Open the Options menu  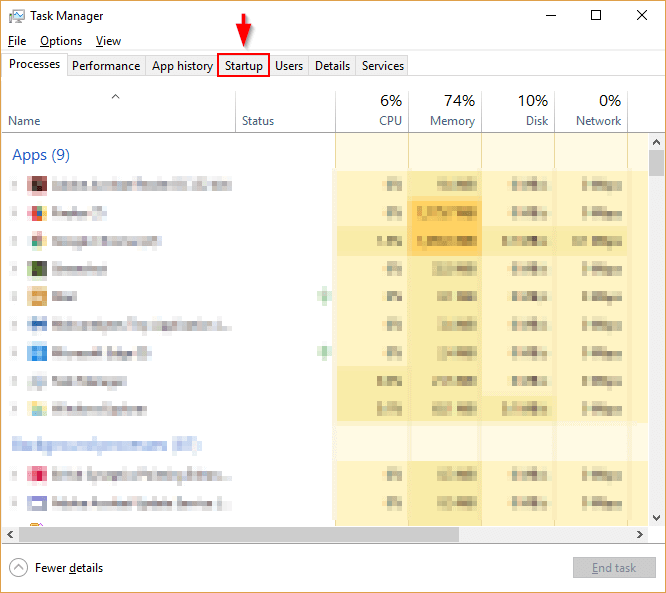pos(61,41)
